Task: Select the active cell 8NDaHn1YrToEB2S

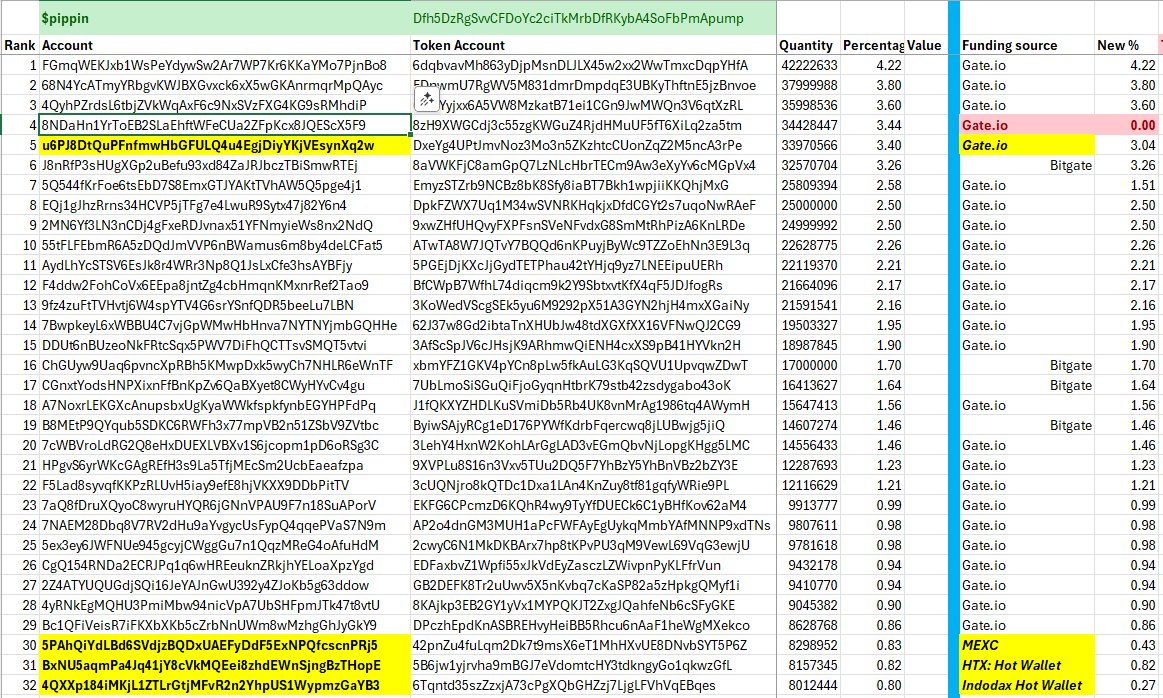Action: [x=225, y=125]
